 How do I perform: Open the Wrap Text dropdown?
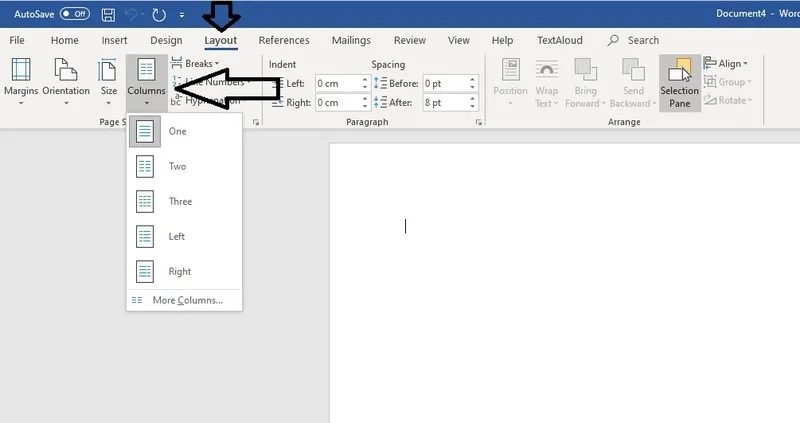546,83
